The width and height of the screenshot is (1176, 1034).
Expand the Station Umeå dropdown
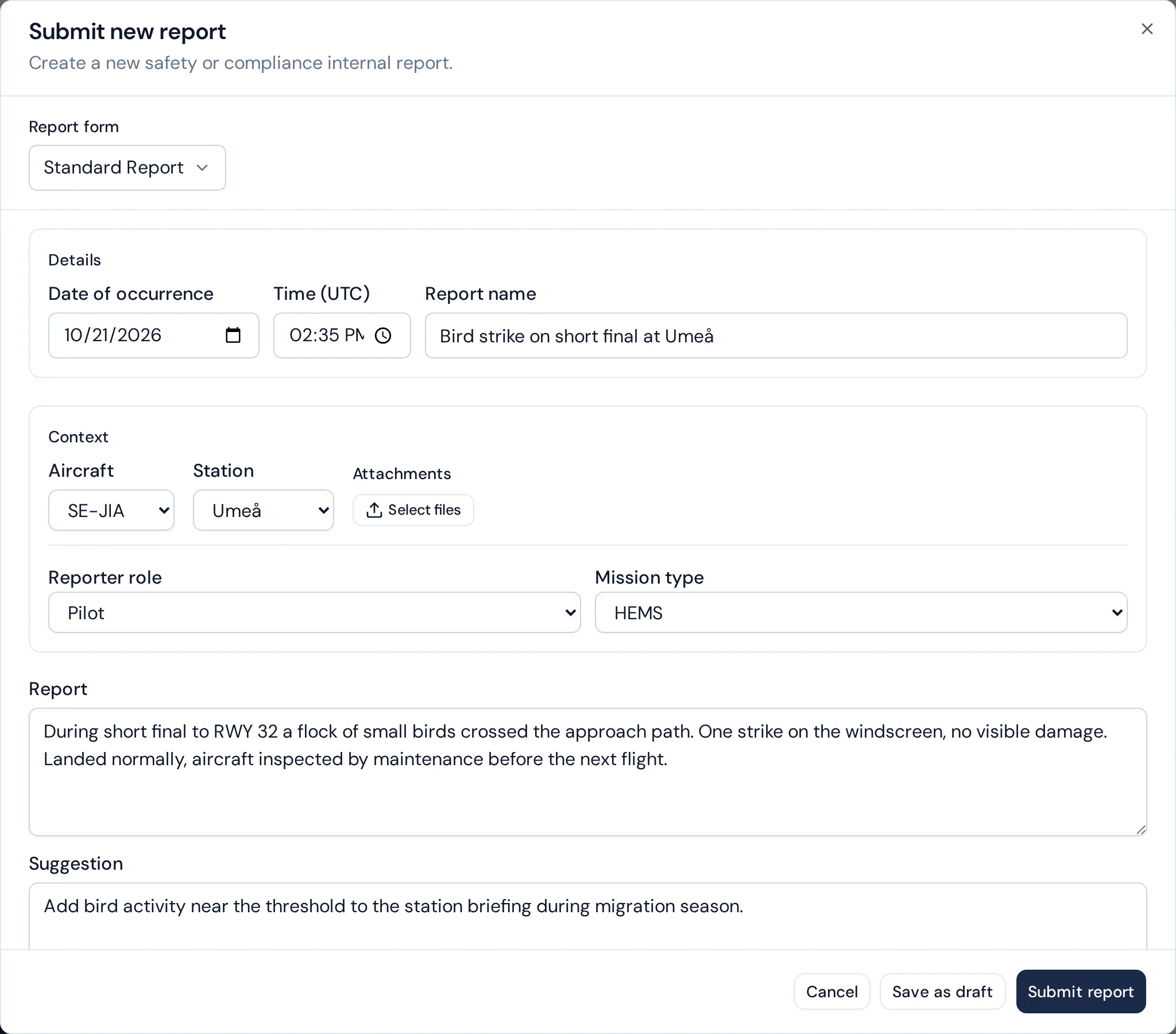click(264, 510)
